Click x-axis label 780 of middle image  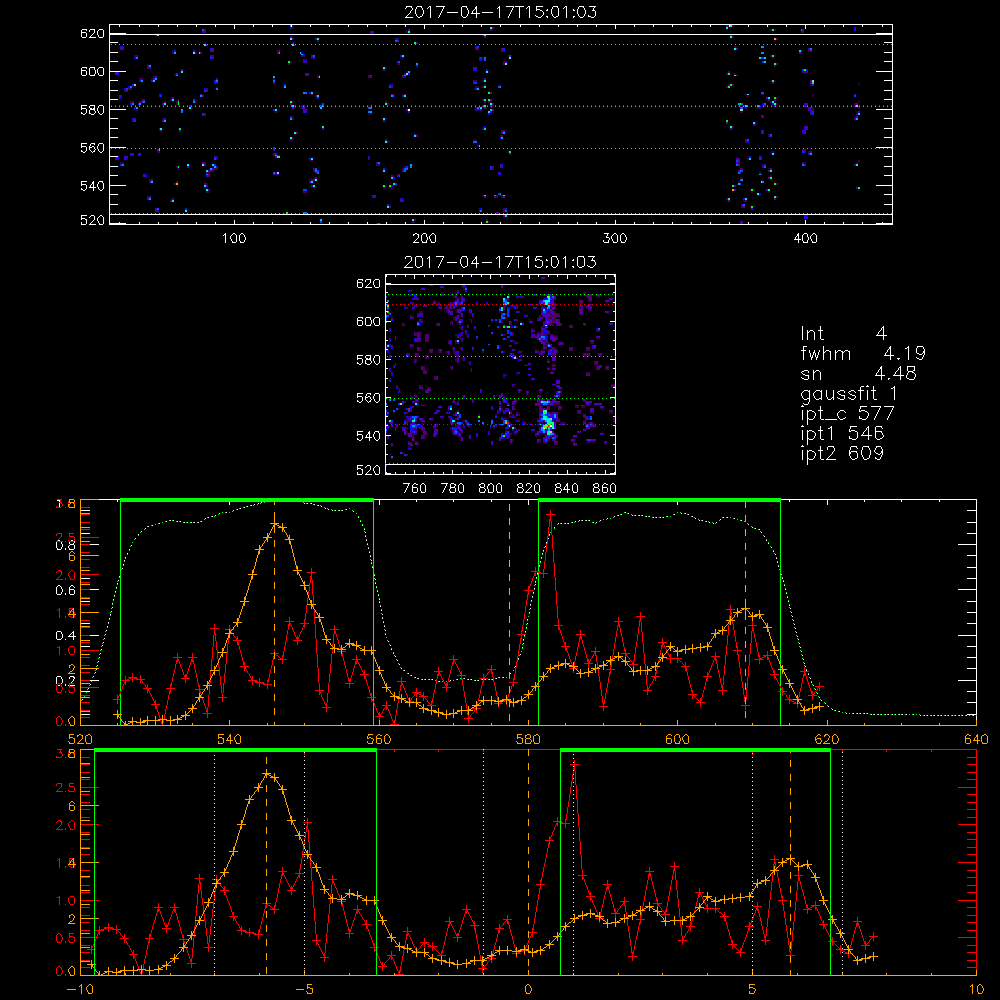coord(453,489)
